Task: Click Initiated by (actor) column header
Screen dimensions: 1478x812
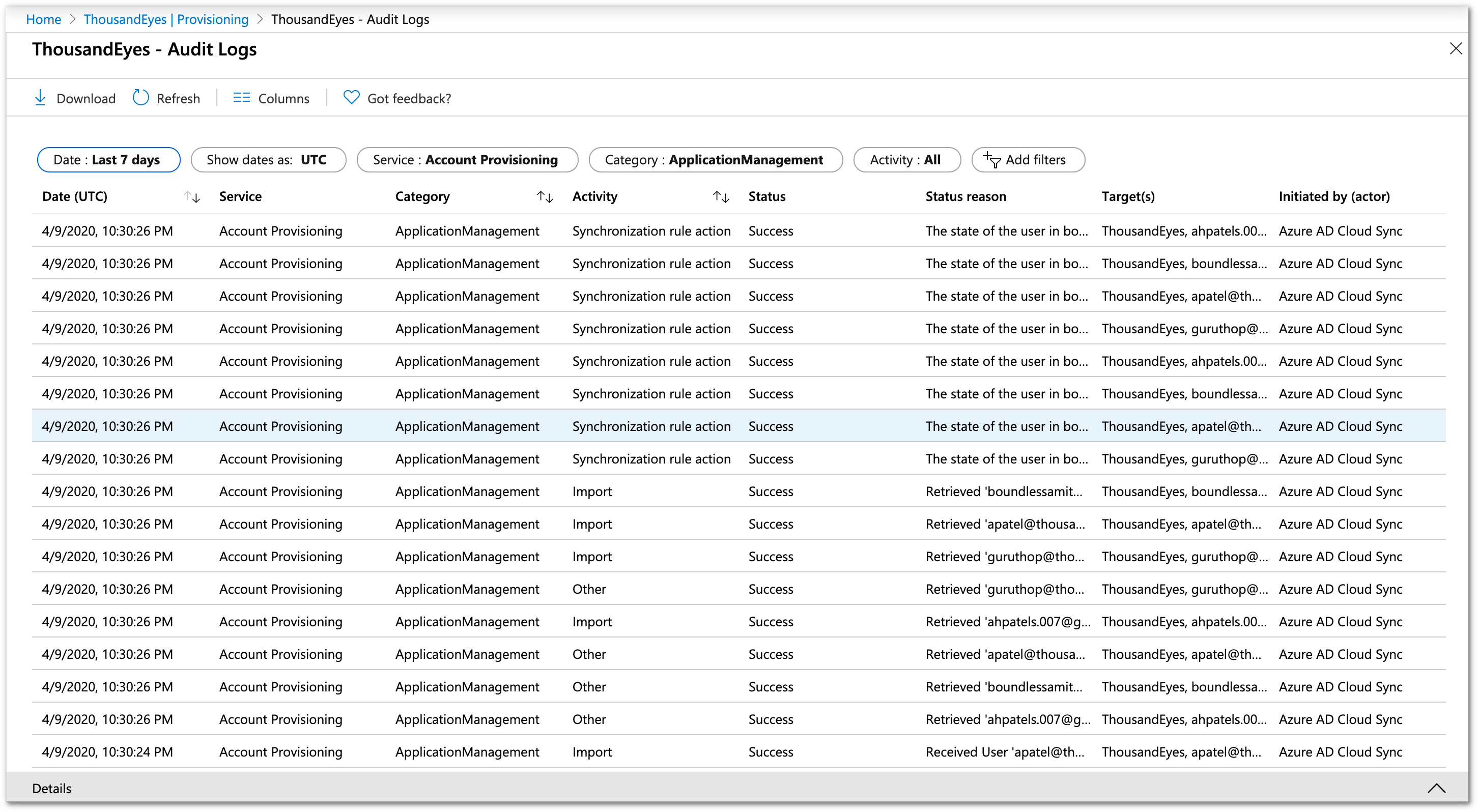Action: pos(1334,197)
